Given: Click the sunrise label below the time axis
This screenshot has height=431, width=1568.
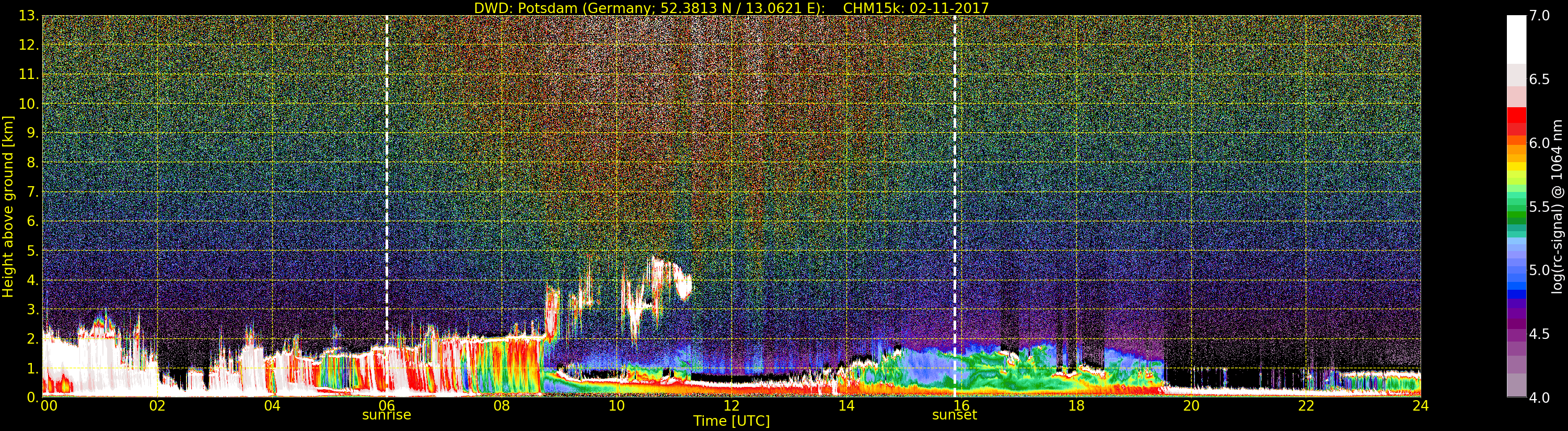Looking at the screenshot, I should (x=387, y=415).
